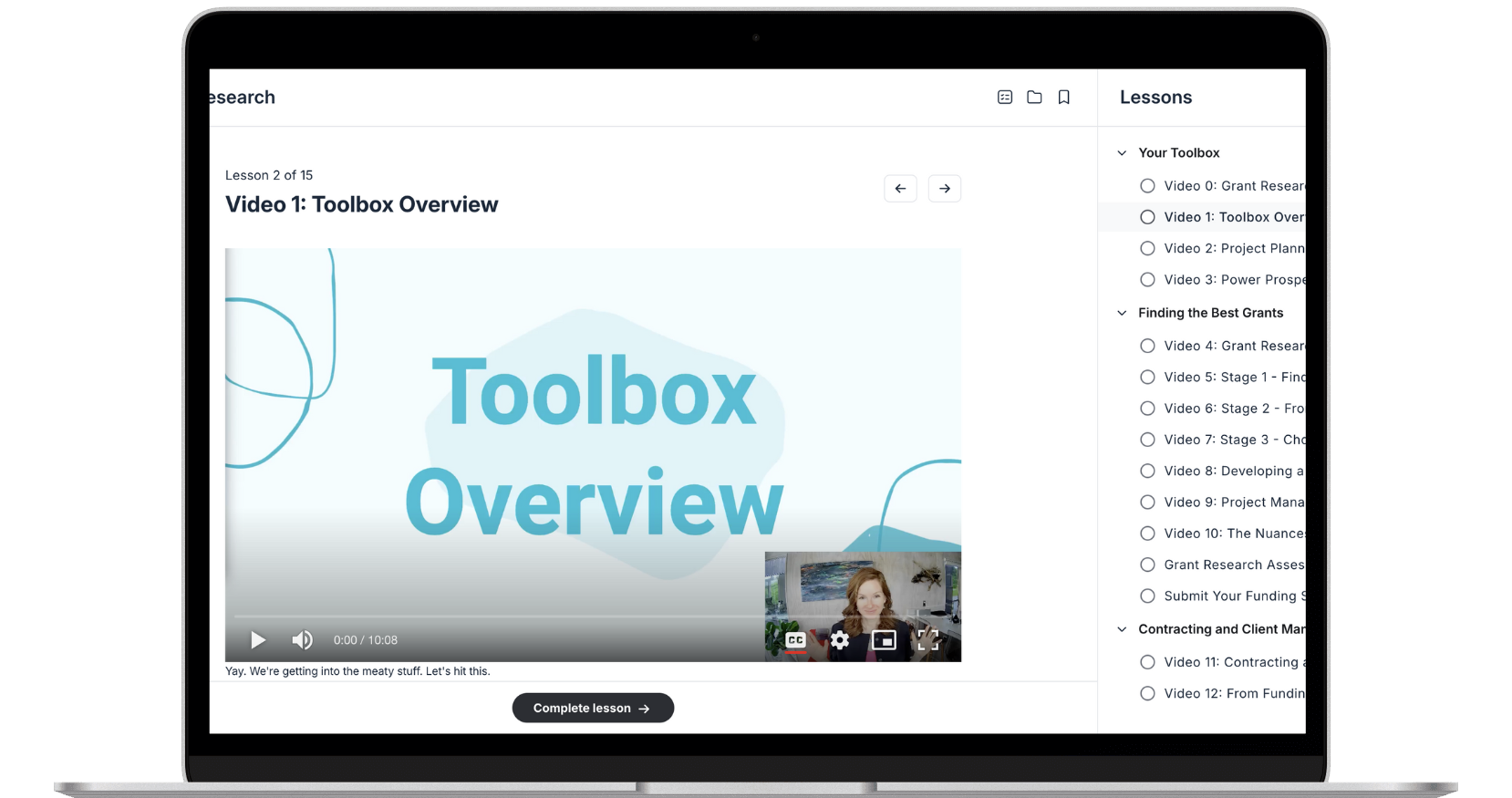
Task: Play the Toolbox Overview video
Action: pyautogui.click(x=258, y=640)
